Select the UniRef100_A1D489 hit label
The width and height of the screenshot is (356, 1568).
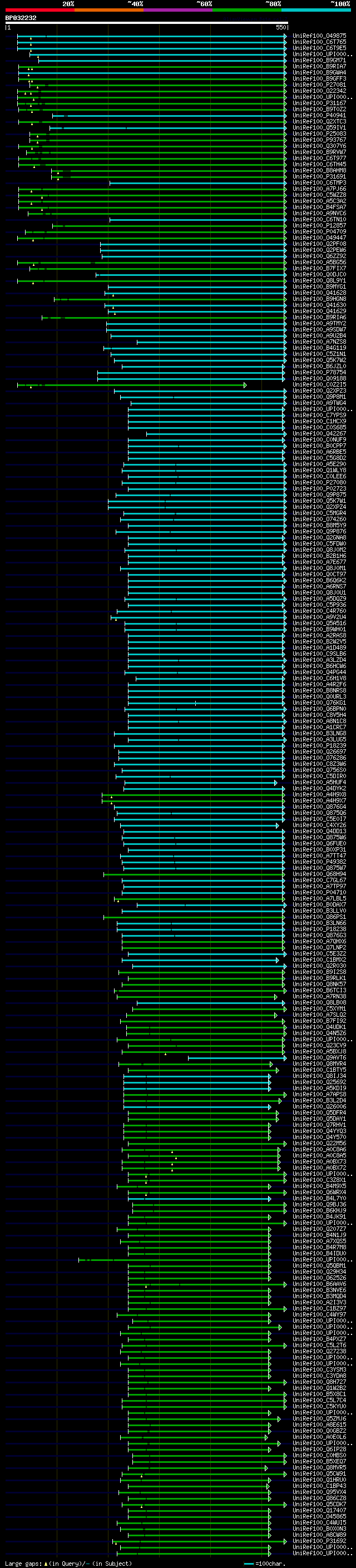point(319,647)
